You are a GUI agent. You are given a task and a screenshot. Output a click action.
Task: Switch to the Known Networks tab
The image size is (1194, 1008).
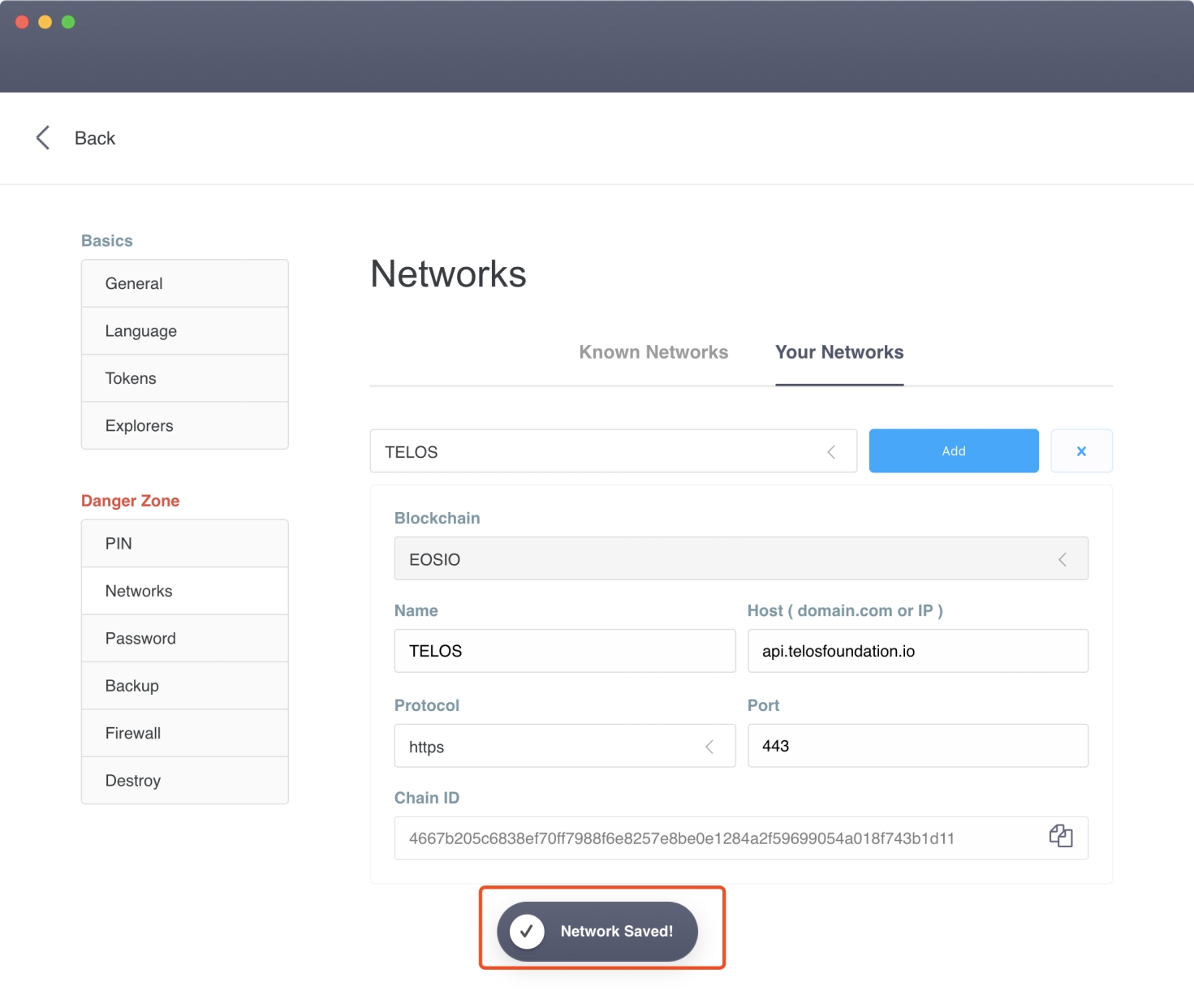[x=653, y=352]
